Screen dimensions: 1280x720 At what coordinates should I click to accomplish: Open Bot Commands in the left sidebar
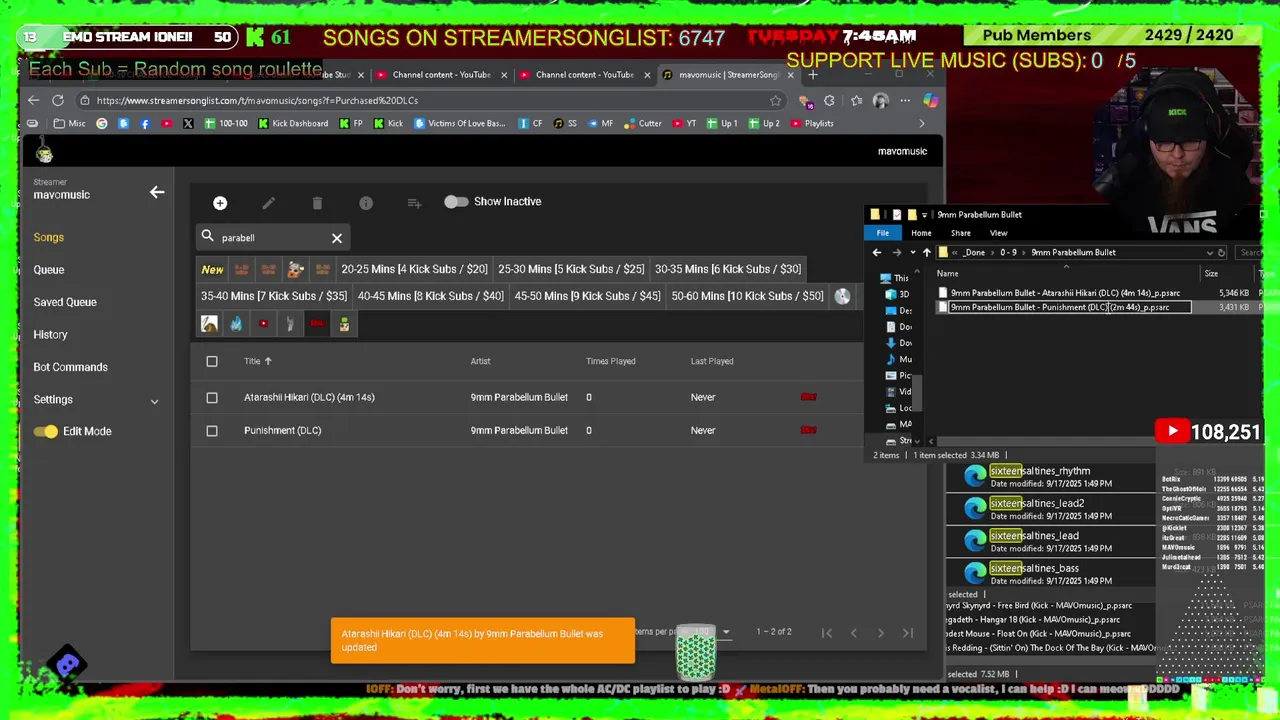70,367
